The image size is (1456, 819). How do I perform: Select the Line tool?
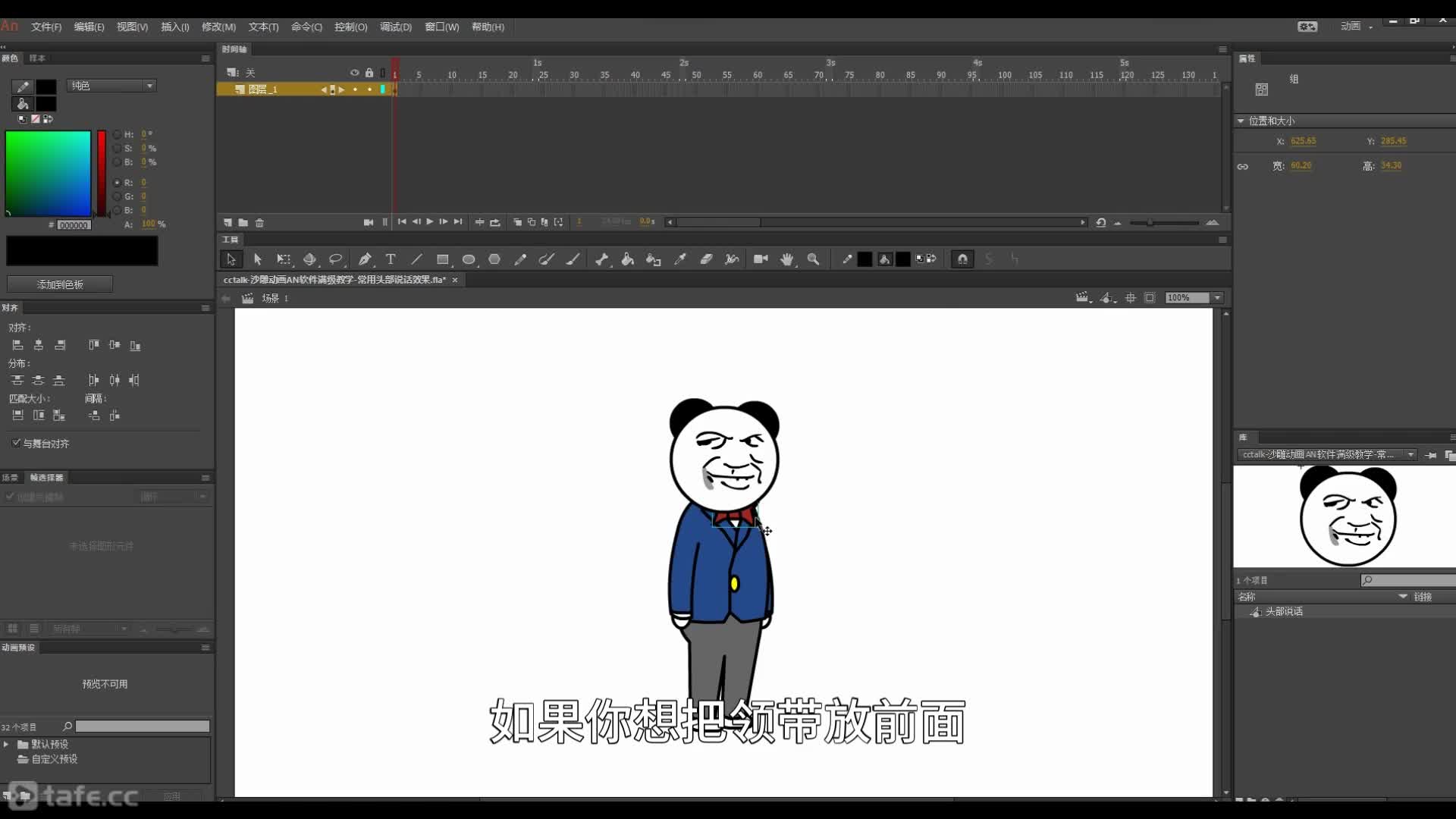point(416,259)
